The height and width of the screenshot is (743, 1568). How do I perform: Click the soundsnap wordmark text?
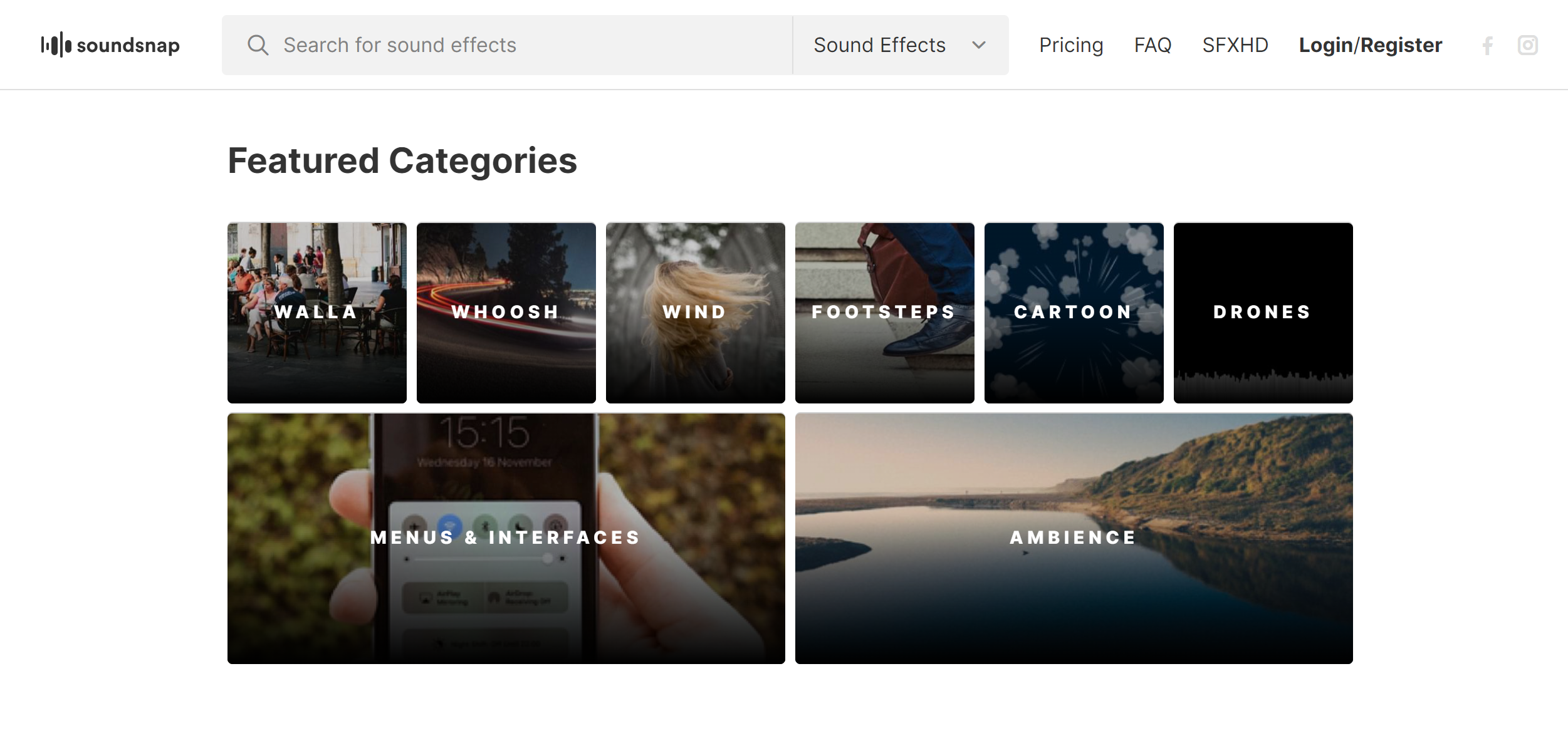128,45
